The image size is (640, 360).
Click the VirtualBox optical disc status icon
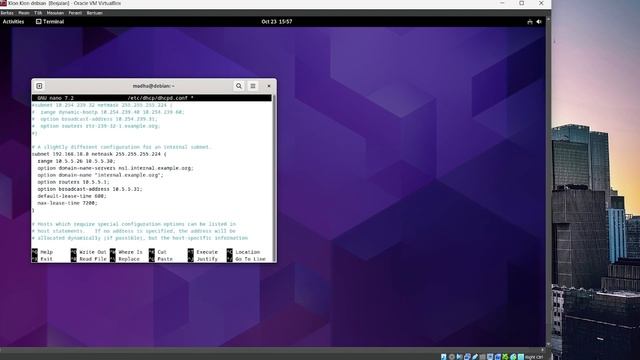coord(451,357)
